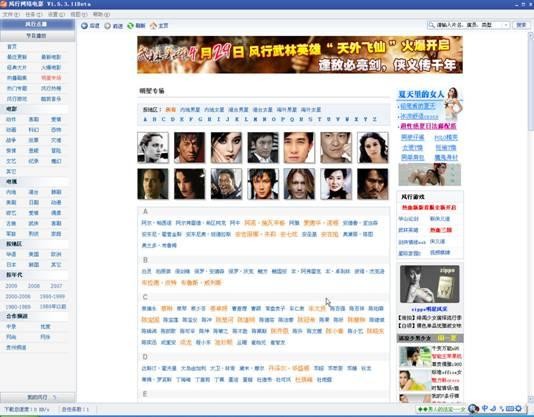
Task: Open the first portrait thumbnail in second row
Action: pyautogui.click(x=153, y=184)
